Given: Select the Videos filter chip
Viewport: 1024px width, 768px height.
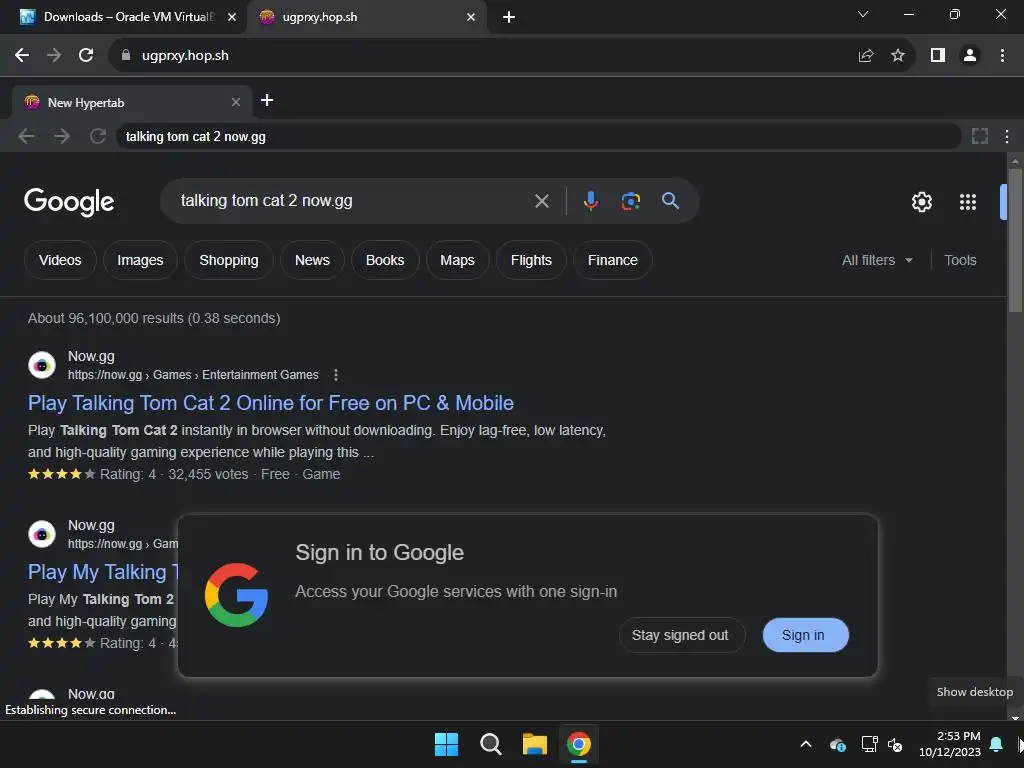Looking at the screenshot, I should pos(60,260).
